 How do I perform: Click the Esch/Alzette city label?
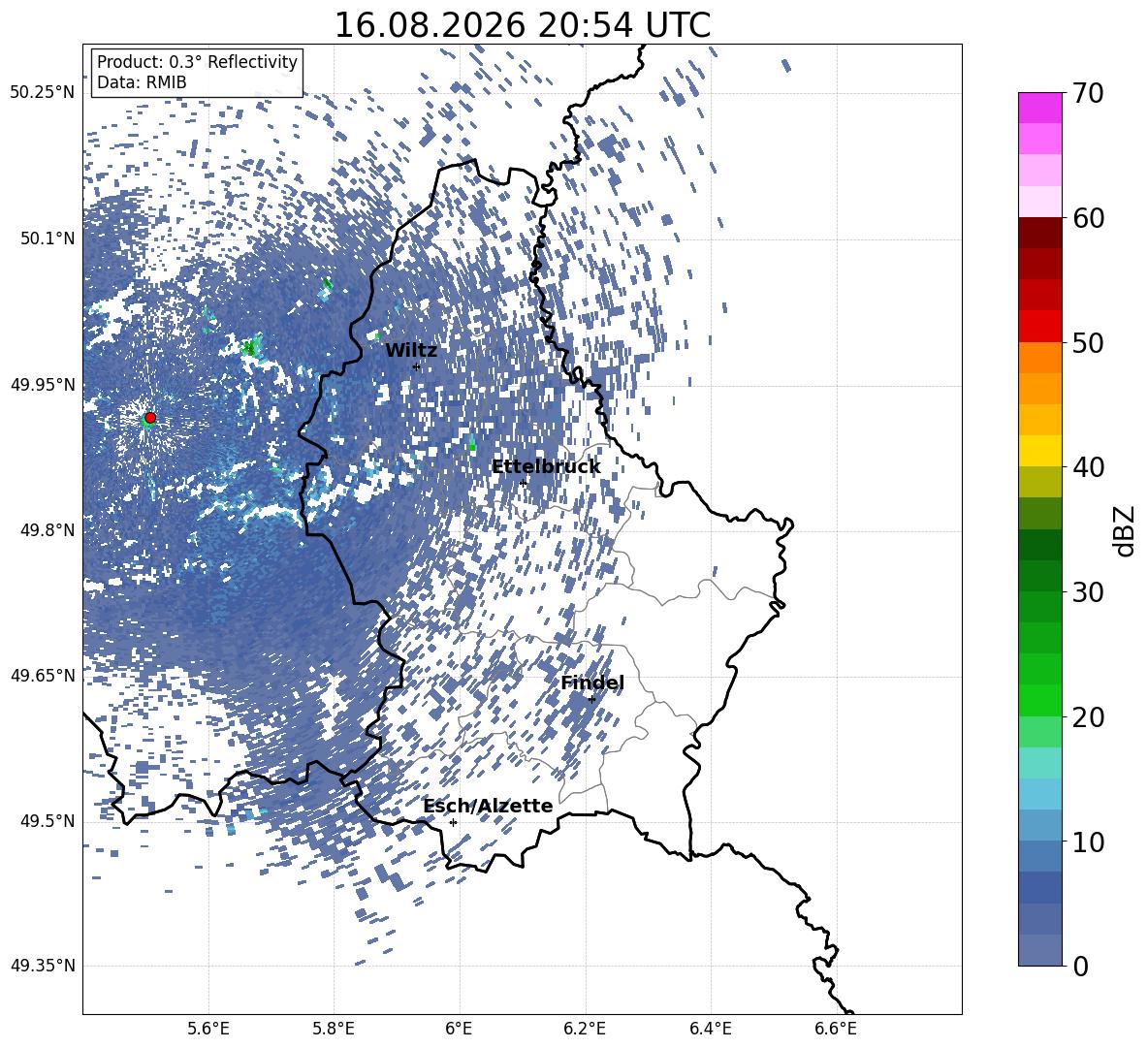(488, 806)
